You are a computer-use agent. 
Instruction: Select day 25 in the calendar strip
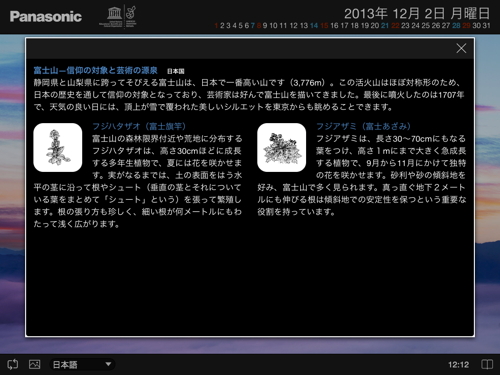426,25
